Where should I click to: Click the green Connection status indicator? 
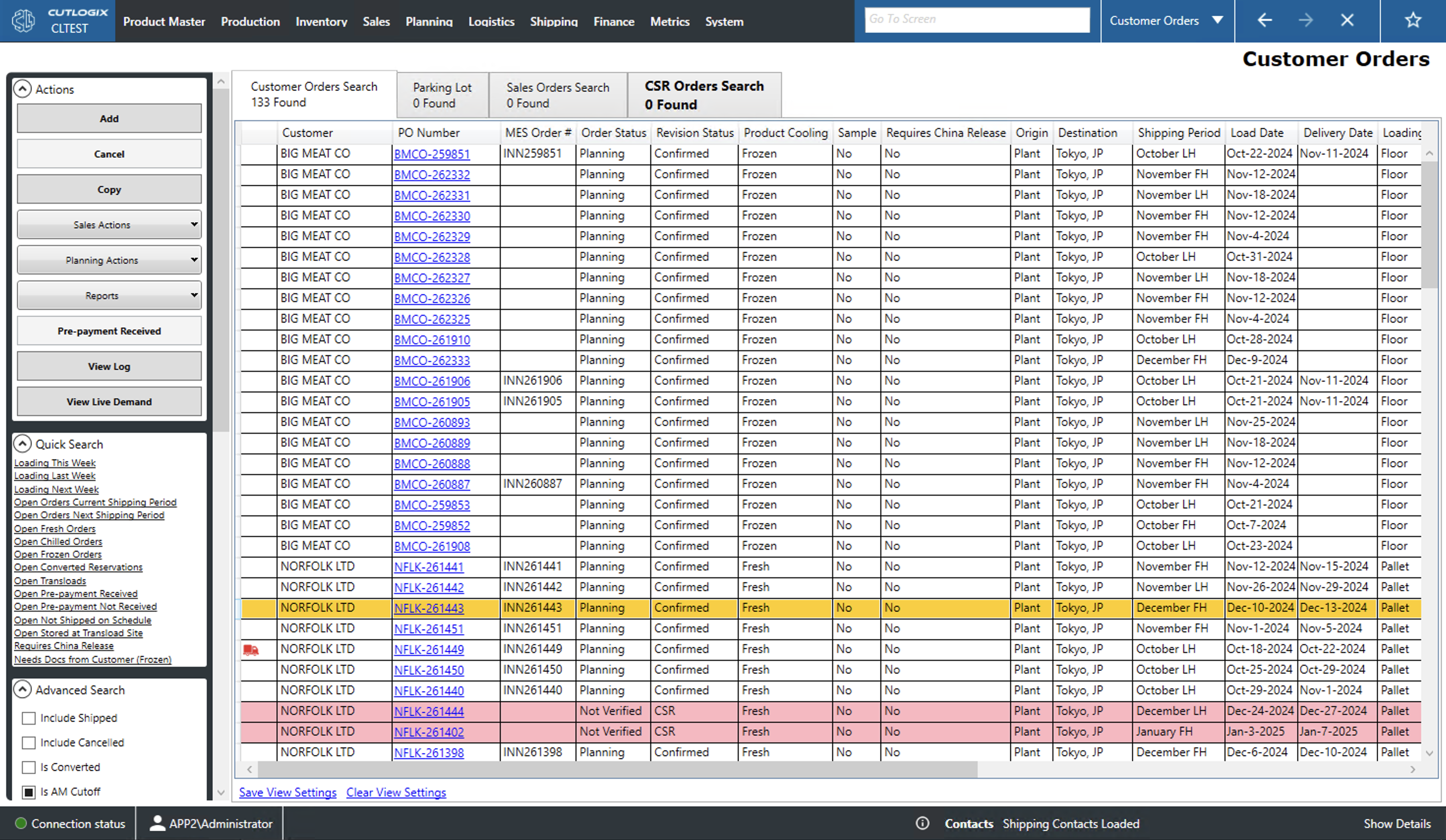click(x=21, y=823)
